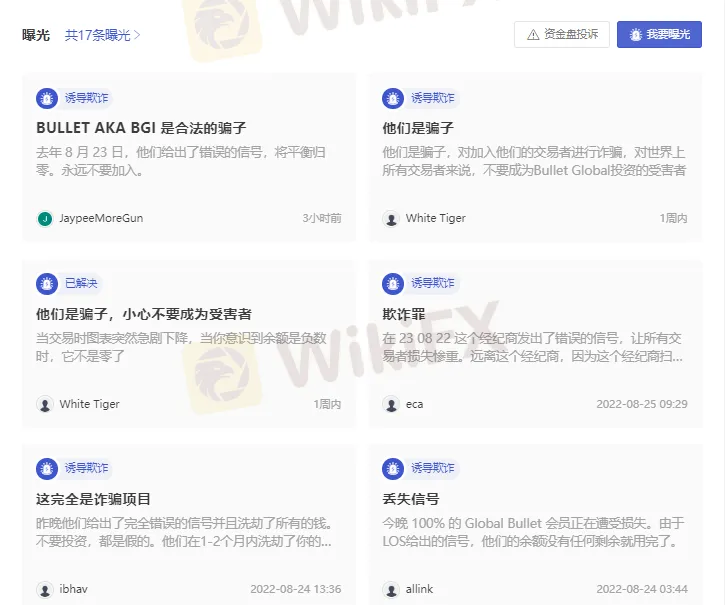
Task: Click the alarm icon in 我要曝光 button
Action: 636,35
